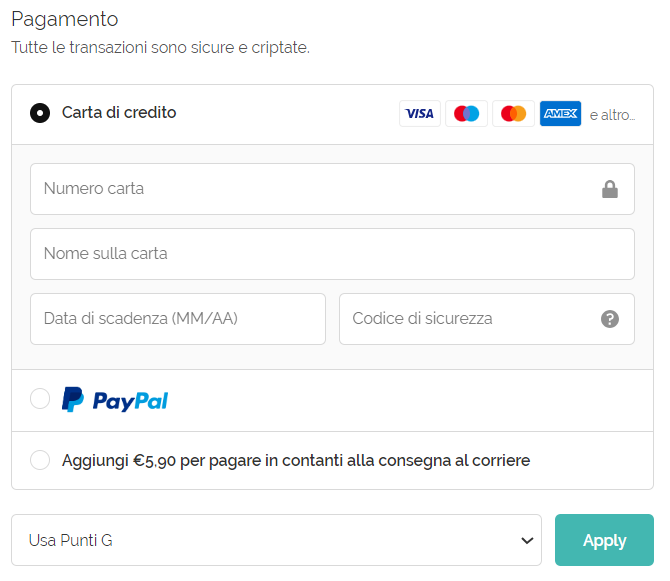Click the Maestro card icon

(467, 114)
